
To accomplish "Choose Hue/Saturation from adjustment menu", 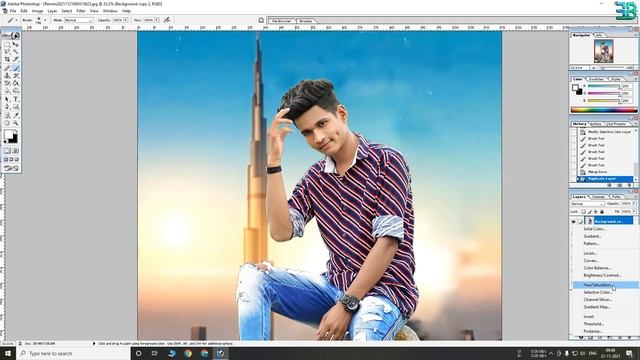I will tap(605, 285).
